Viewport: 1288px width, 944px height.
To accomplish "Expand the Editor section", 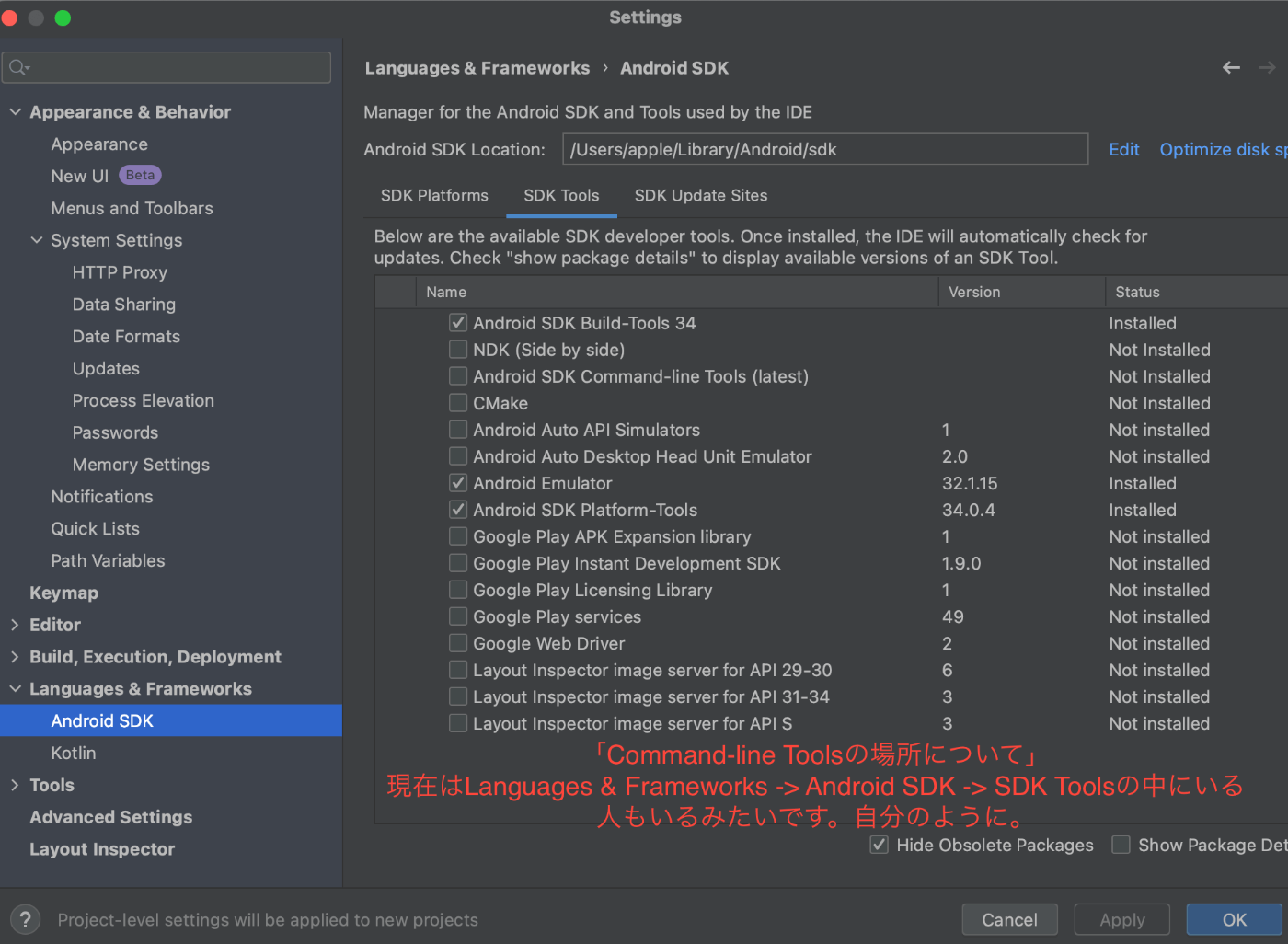I will pyautogui.click(x=16, y=625).
